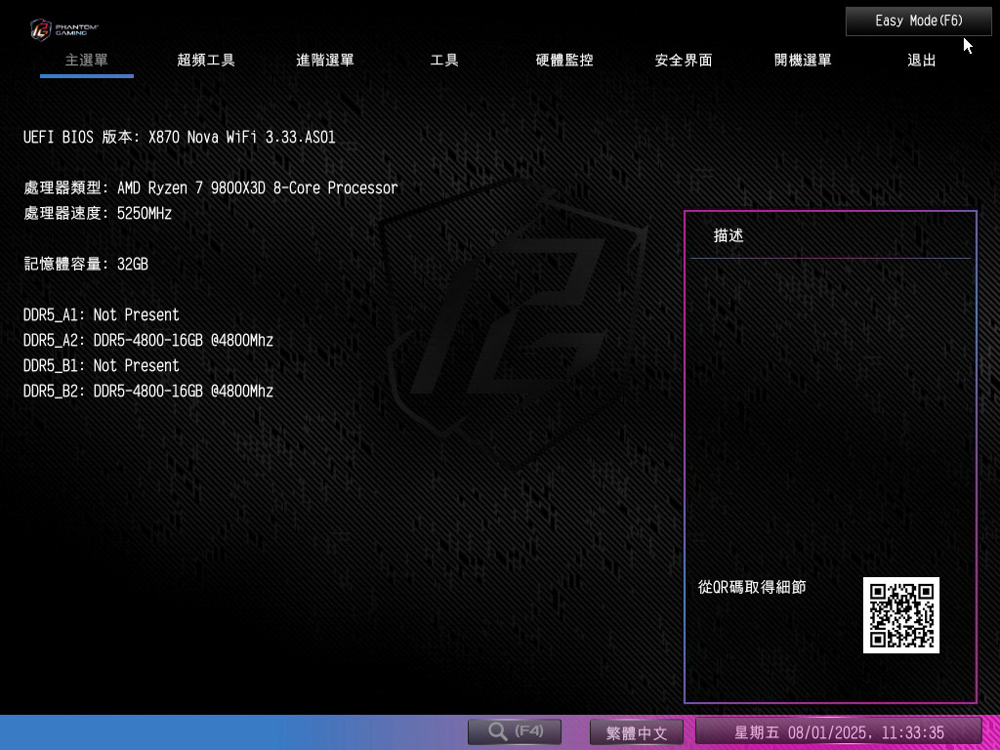The image size is (1000, 750).
Task: Click the 描述 panel header
Action: [729, 236]
